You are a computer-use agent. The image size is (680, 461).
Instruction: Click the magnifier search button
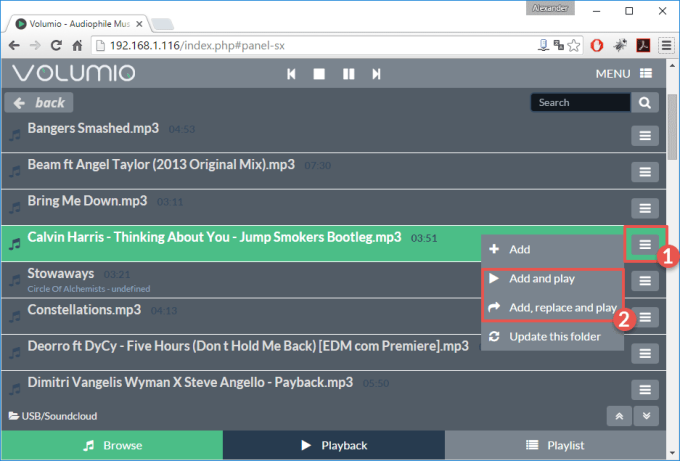click(x=645, y=102)
